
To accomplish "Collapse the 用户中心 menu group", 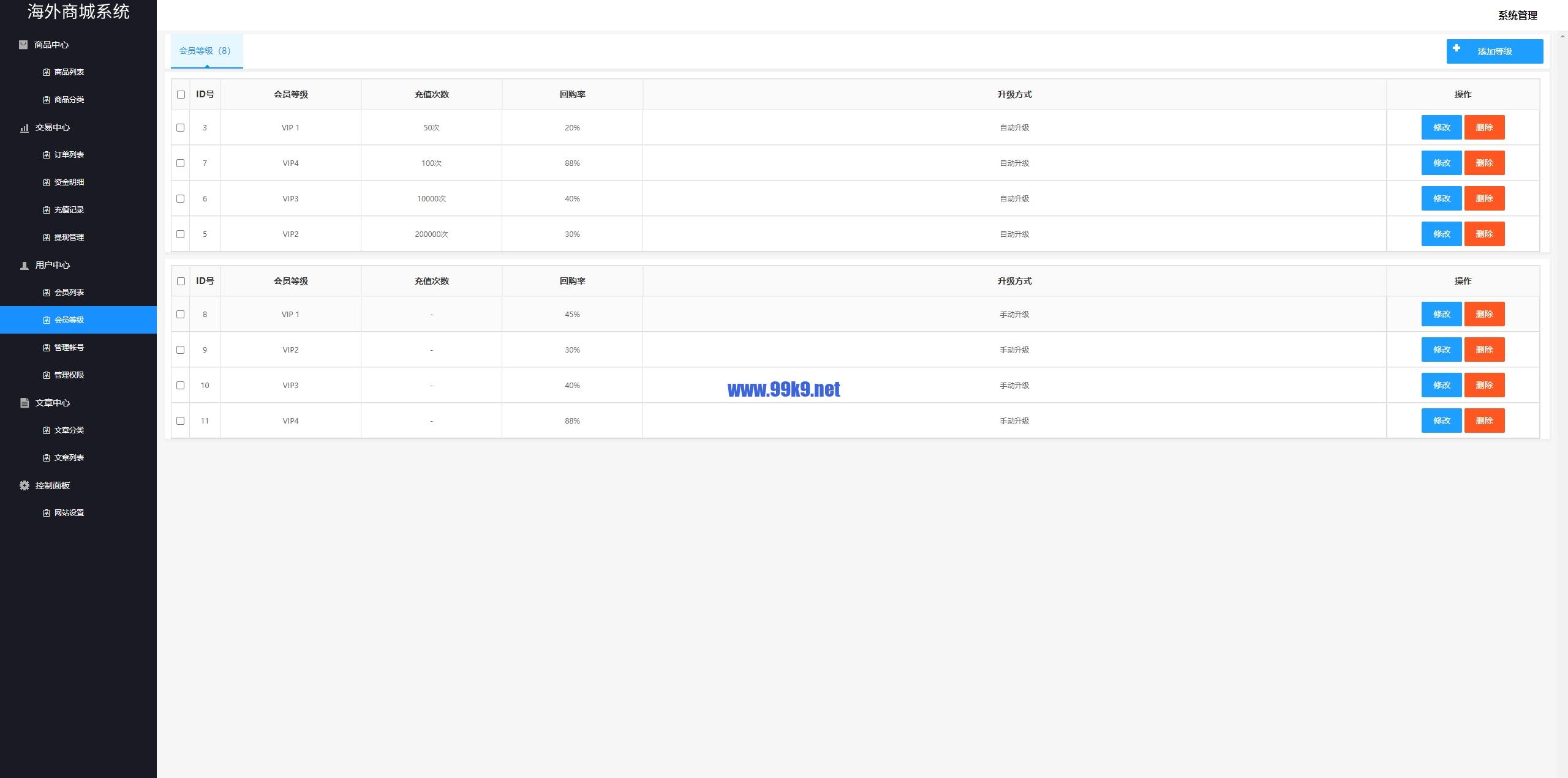I will pos(78,265).
